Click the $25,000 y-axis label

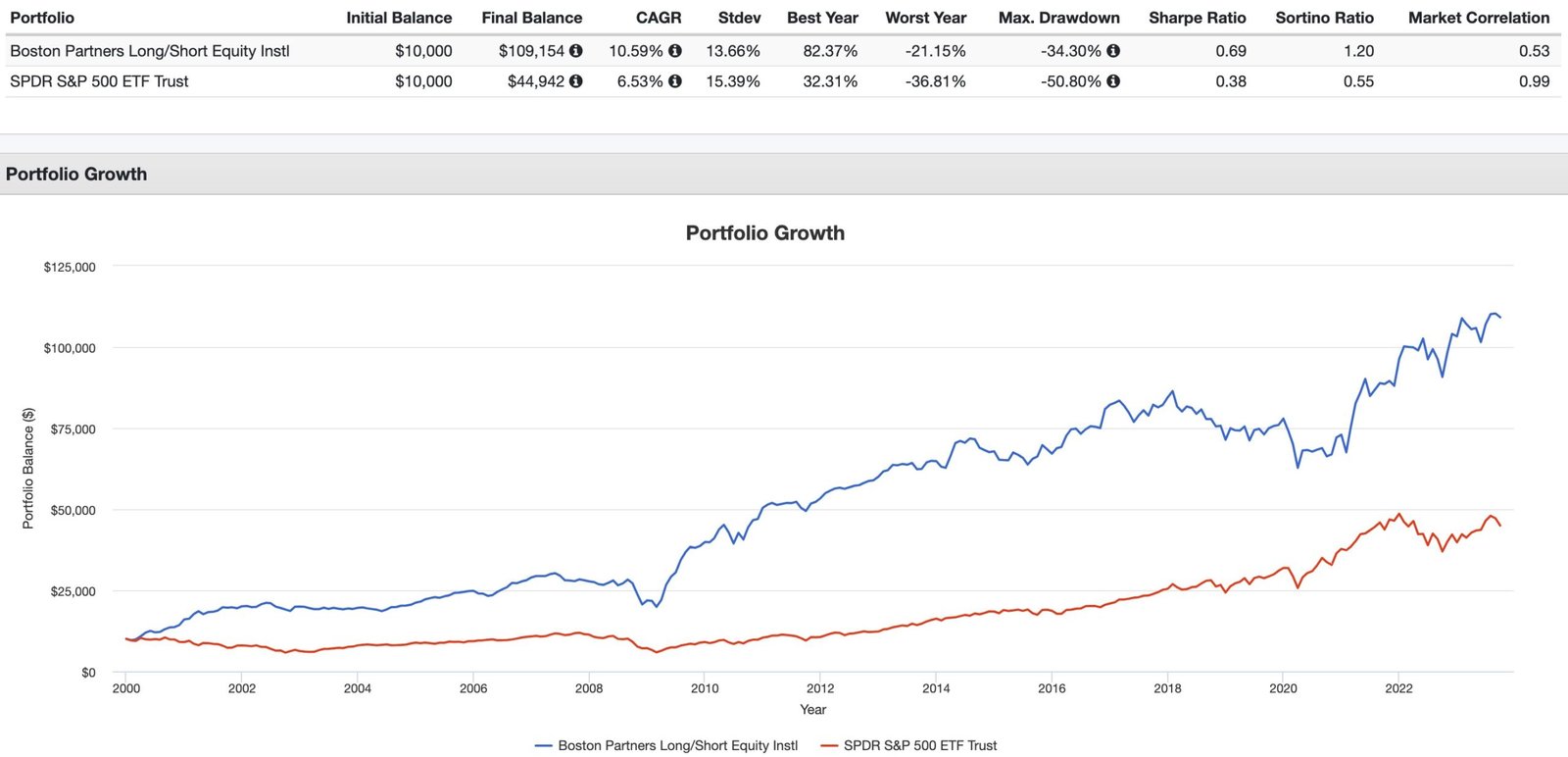tap(73, 591)
